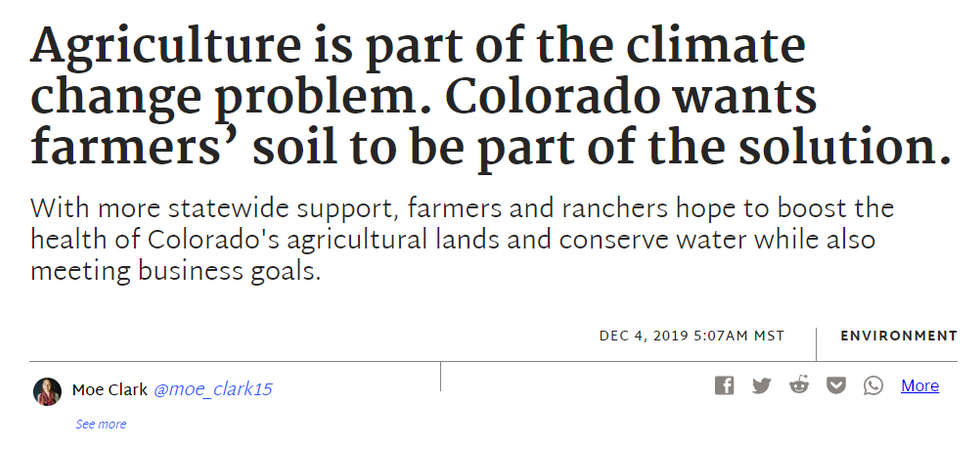The width and height of the screenshot is (980, 450).
Task: Share the article on Facebook
Action: 724,386
